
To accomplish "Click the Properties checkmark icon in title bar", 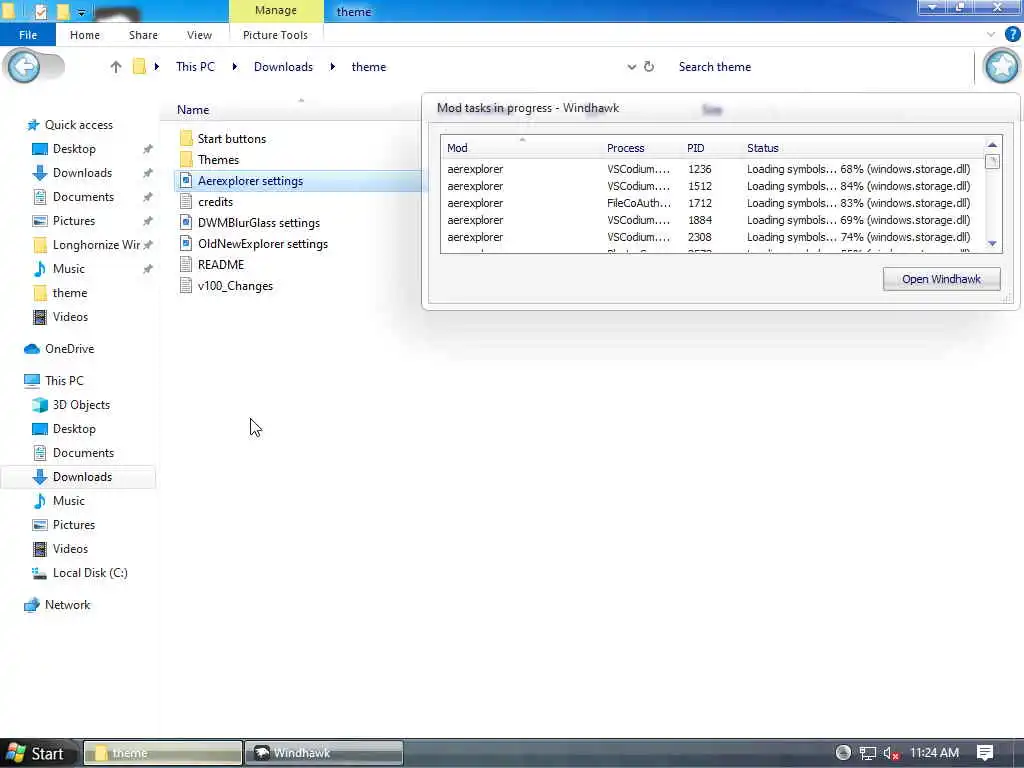I will pos(41,11).
